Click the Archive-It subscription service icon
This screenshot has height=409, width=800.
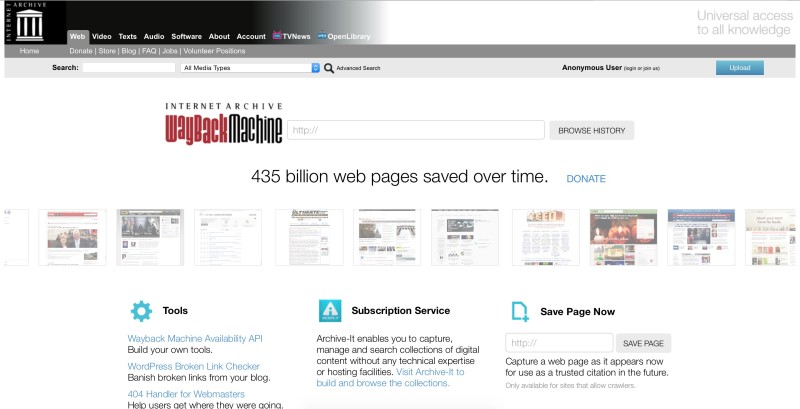click(330, 311)
